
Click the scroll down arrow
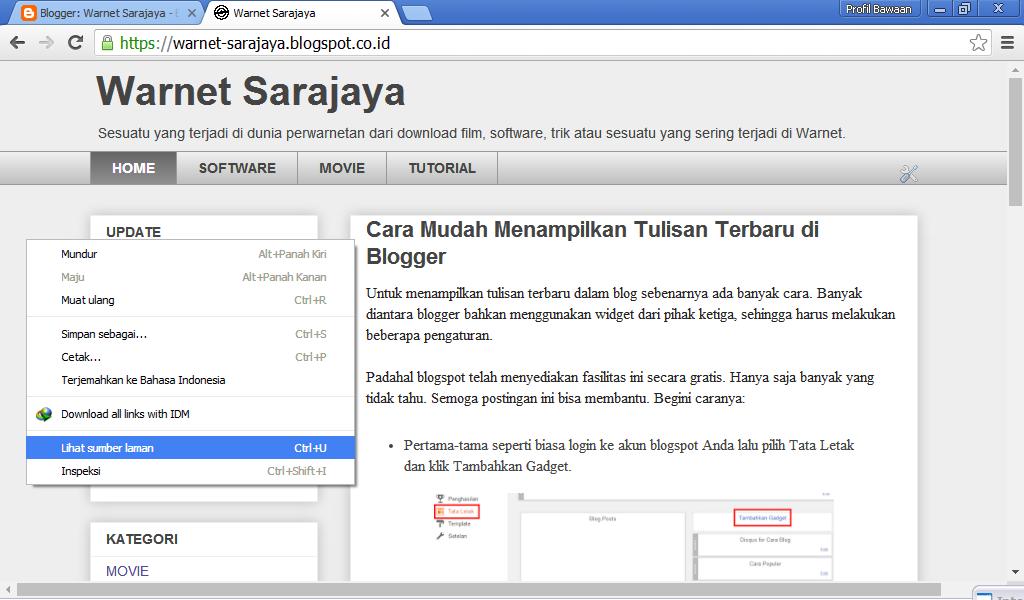pos(1016,572)
